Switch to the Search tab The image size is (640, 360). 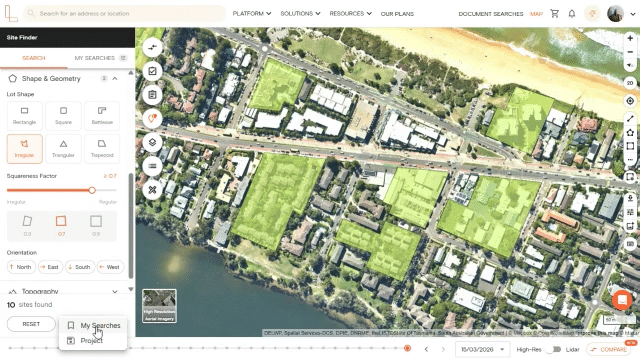(33, 58)
